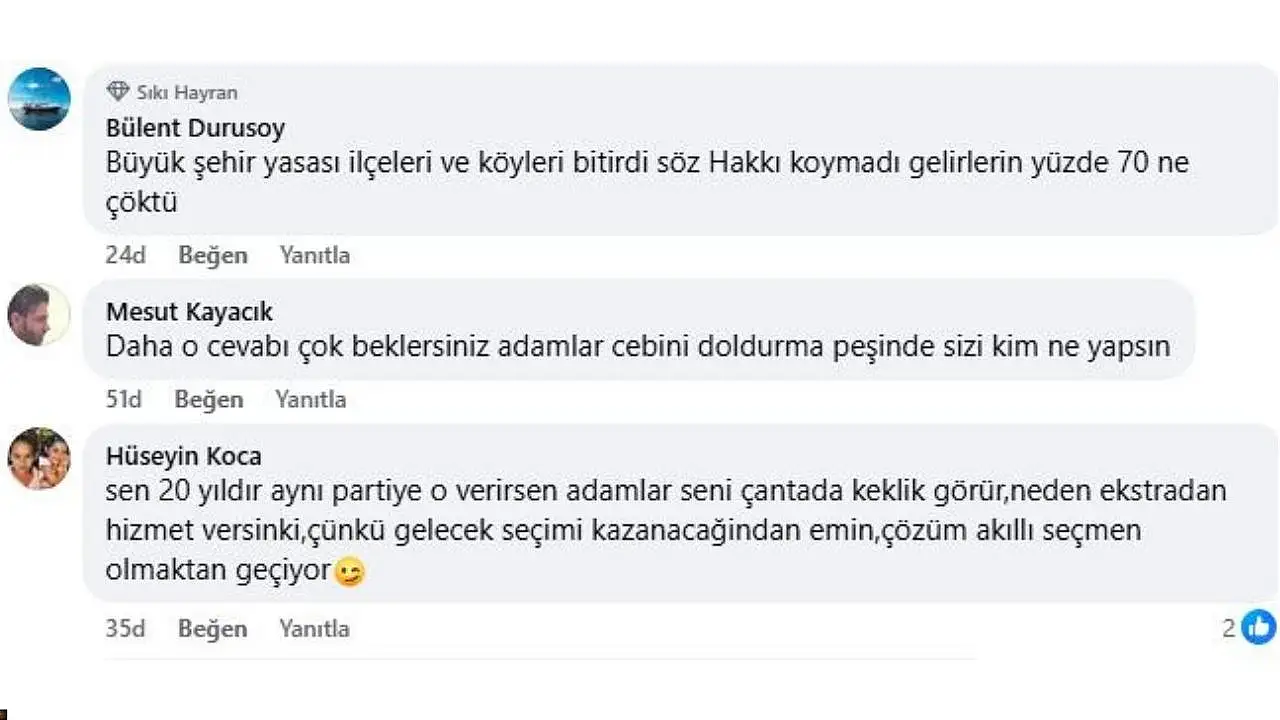1280x720 pixels.
Task: Click the blue thumbs-up reaction icon
Action: (1259, 628)
